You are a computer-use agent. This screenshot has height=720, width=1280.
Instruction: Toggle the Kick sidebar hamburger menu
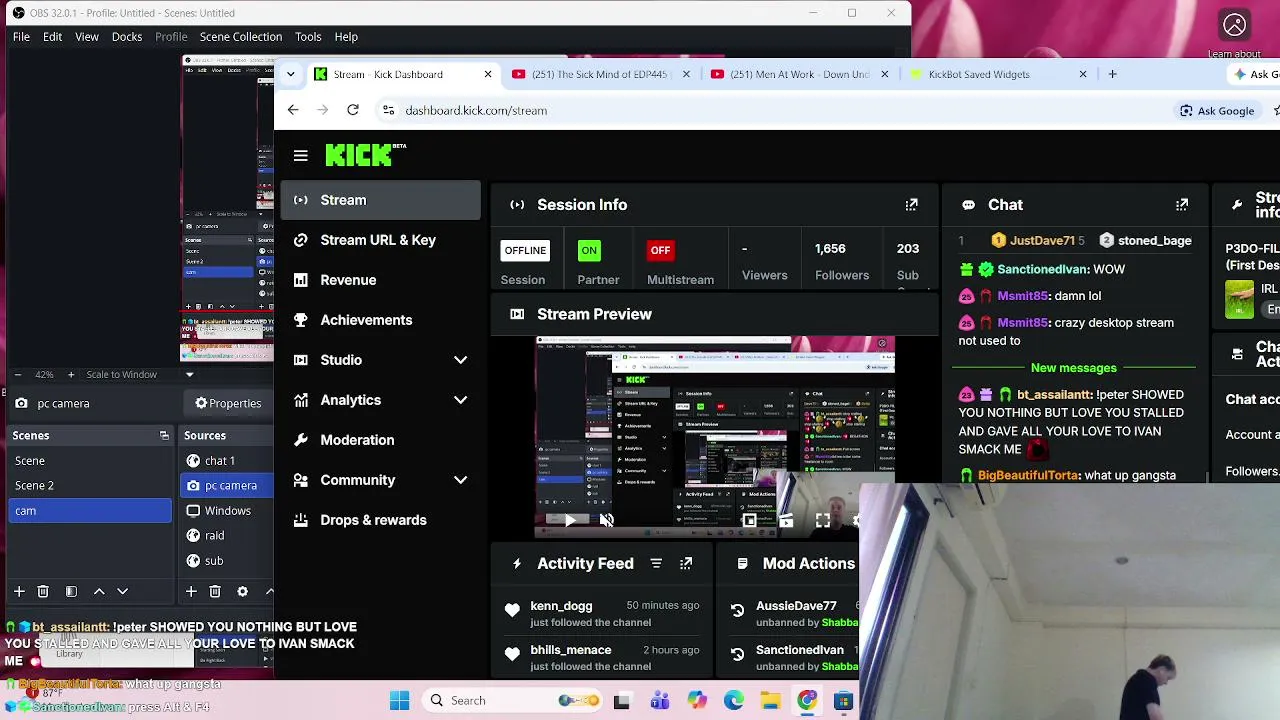point(301,155)
